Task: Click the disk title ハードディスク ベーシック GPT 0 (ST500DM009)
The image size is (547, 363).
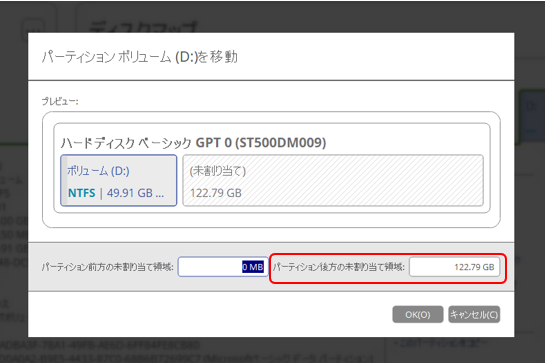Action: pyautogui.click(x=193, y=143)
